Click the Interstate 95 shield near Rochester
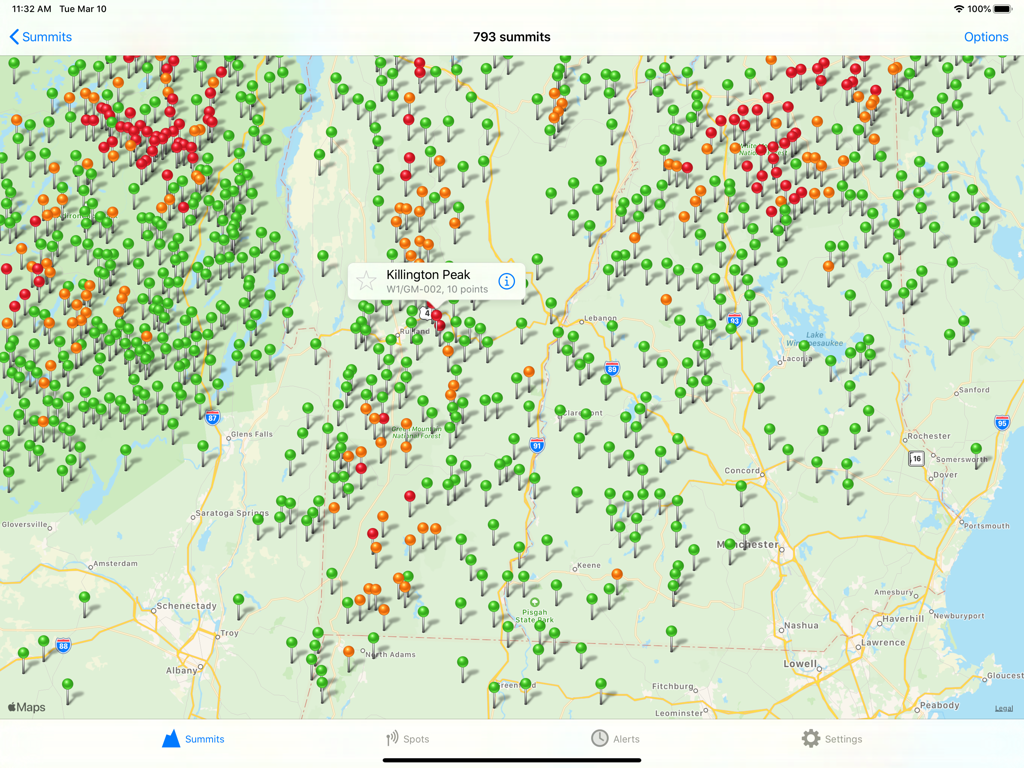Viewport: 1024px width, 768px height. pyautogui.click(x=1002, y=423)
